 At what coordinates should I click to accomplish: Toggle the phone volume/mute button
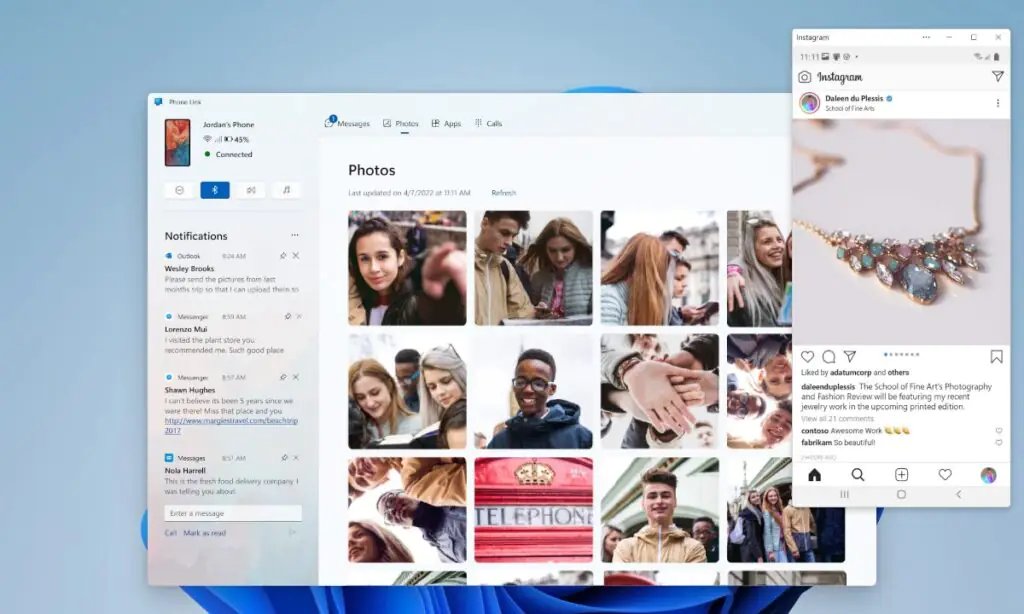tap(250, 190)
